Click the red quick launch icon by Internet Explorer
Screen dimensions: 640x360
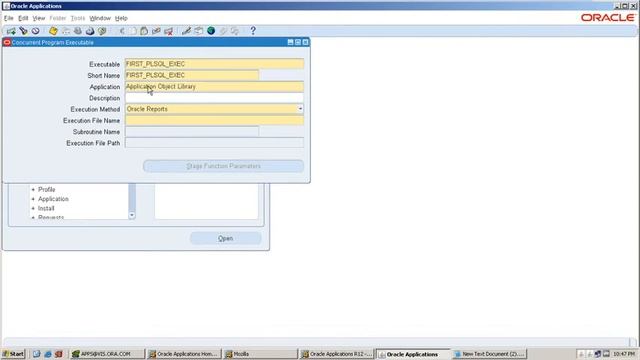point(59,354)
